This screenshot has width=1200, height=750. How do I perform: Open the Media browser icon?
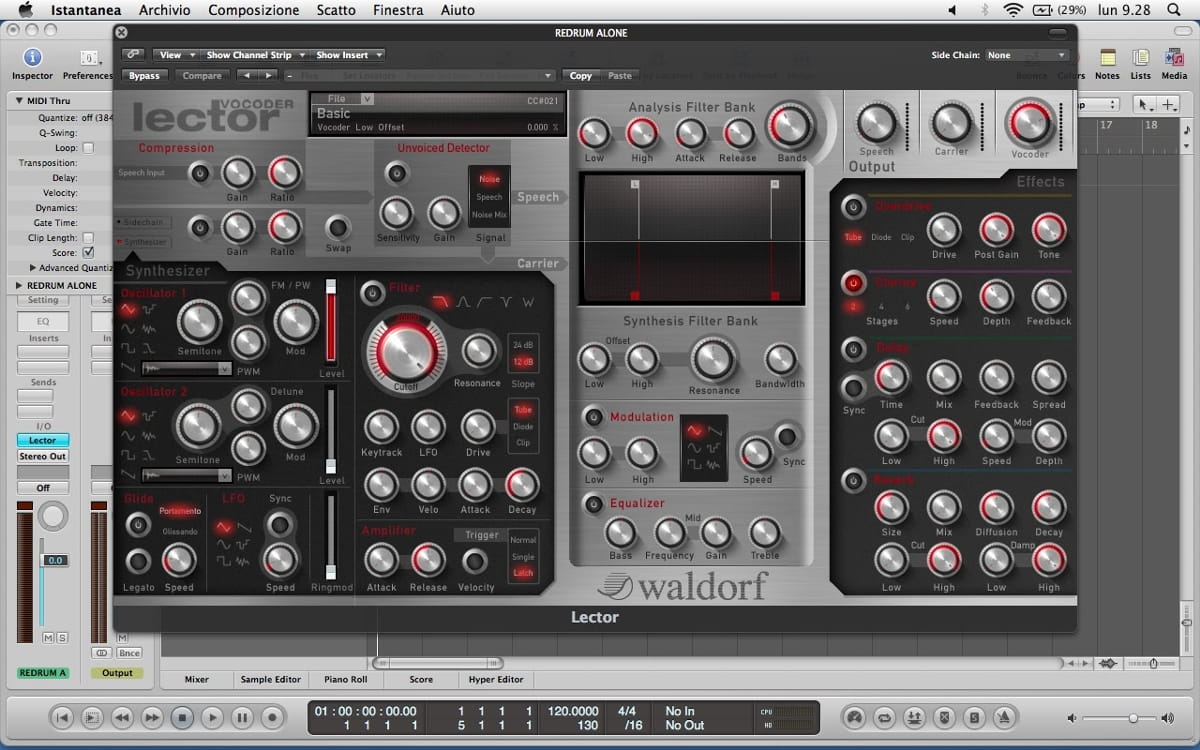click(x=1174, y=59)
